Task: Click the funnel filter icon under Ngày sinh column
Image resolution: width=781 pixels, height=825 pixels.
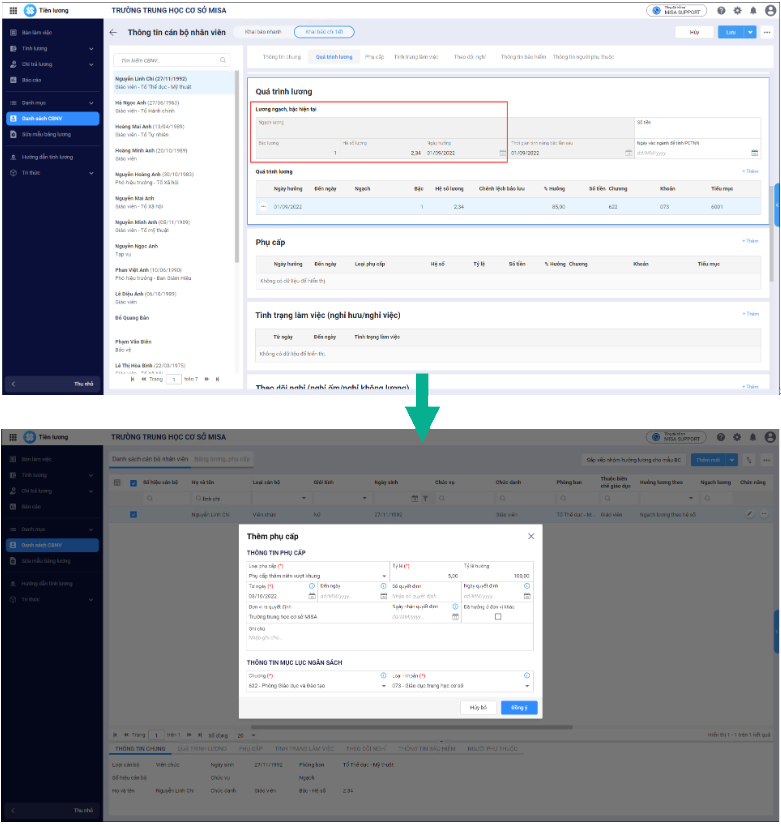Action: [x=425, y=498]
